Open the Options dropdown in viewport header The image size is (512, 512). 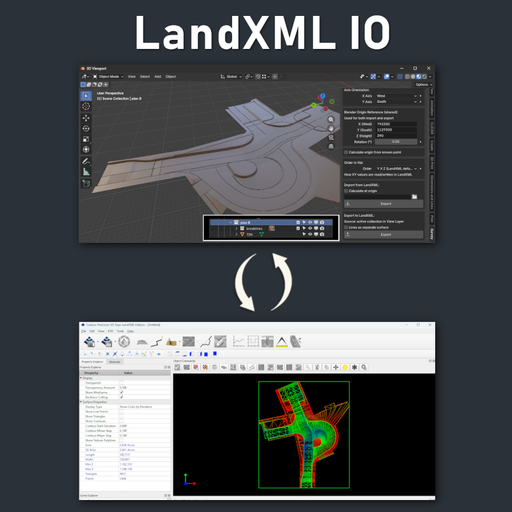423,85
